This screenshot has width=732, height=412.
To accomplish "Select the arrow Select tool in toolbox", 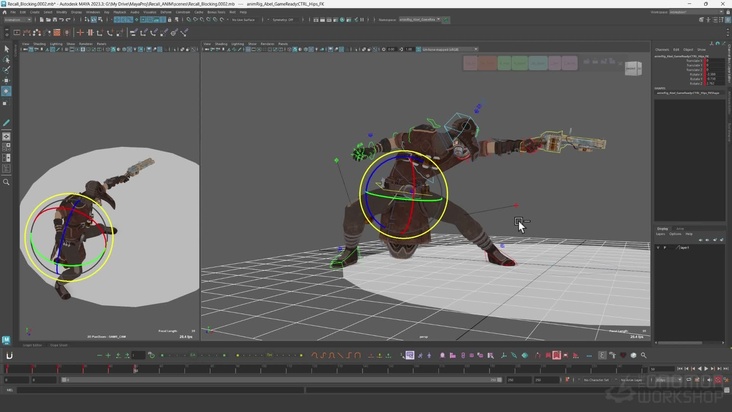I will [x=6, y=48].
